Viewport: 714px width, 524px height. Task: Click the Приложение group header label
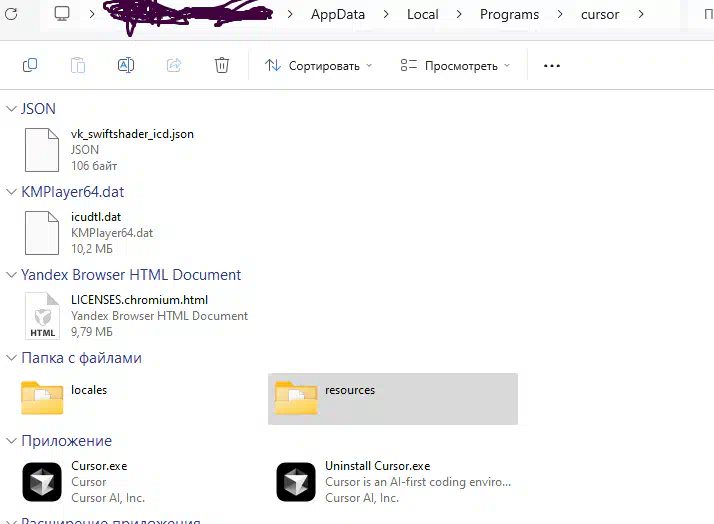click(66, 441)
